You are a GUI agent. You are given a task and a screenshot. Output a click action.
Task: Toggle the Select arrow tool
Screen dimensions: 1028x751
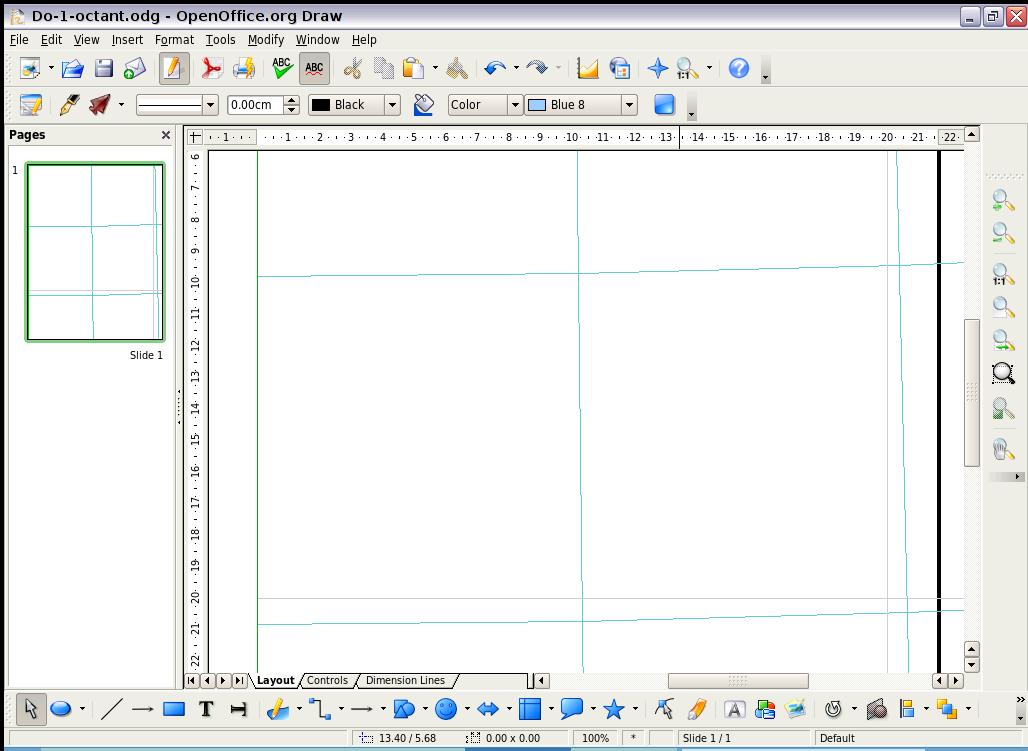[x=31, y=709]
